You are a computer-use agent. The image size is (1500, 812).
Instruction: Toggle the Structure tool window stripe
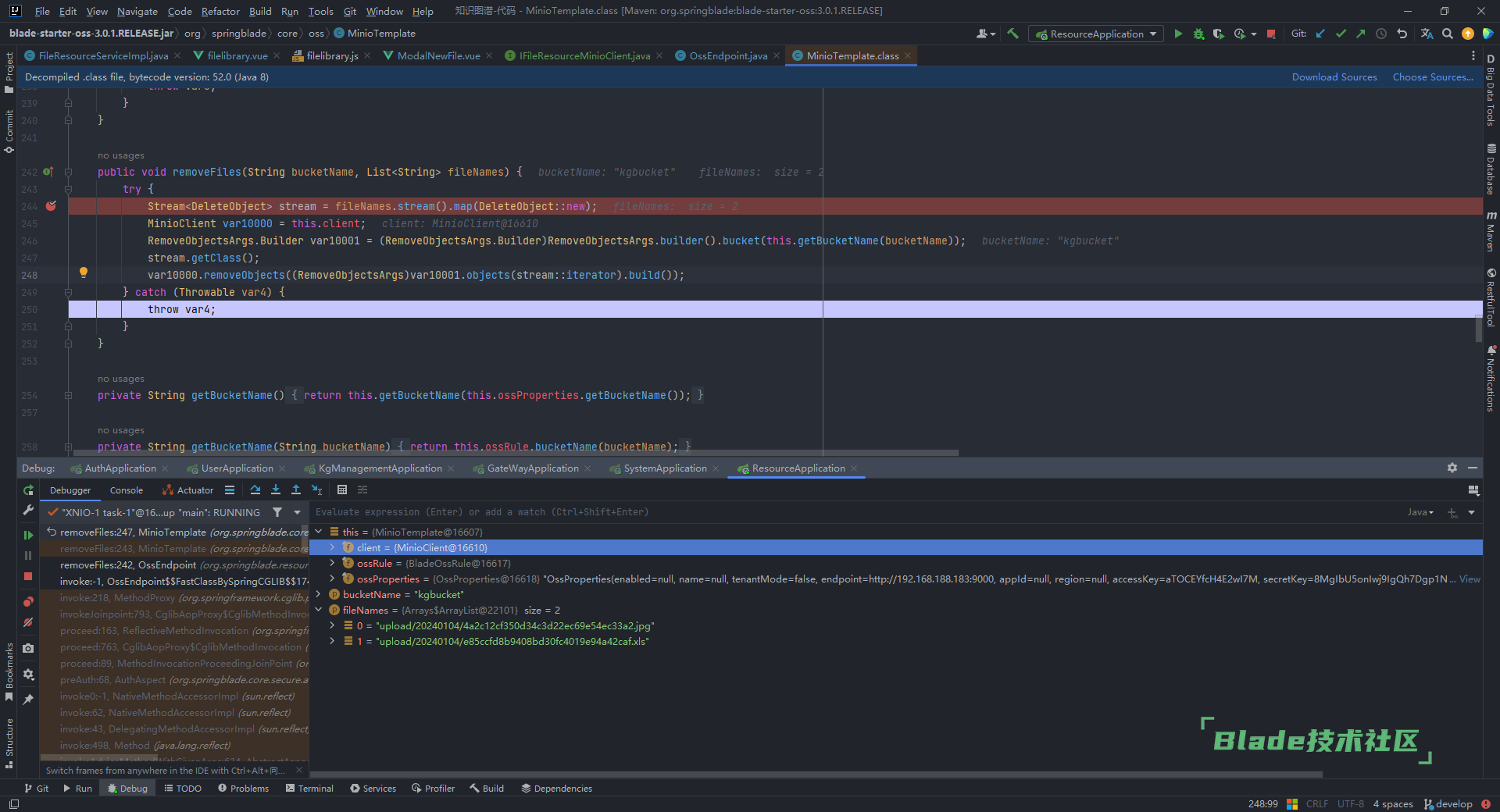coord(9,743)
